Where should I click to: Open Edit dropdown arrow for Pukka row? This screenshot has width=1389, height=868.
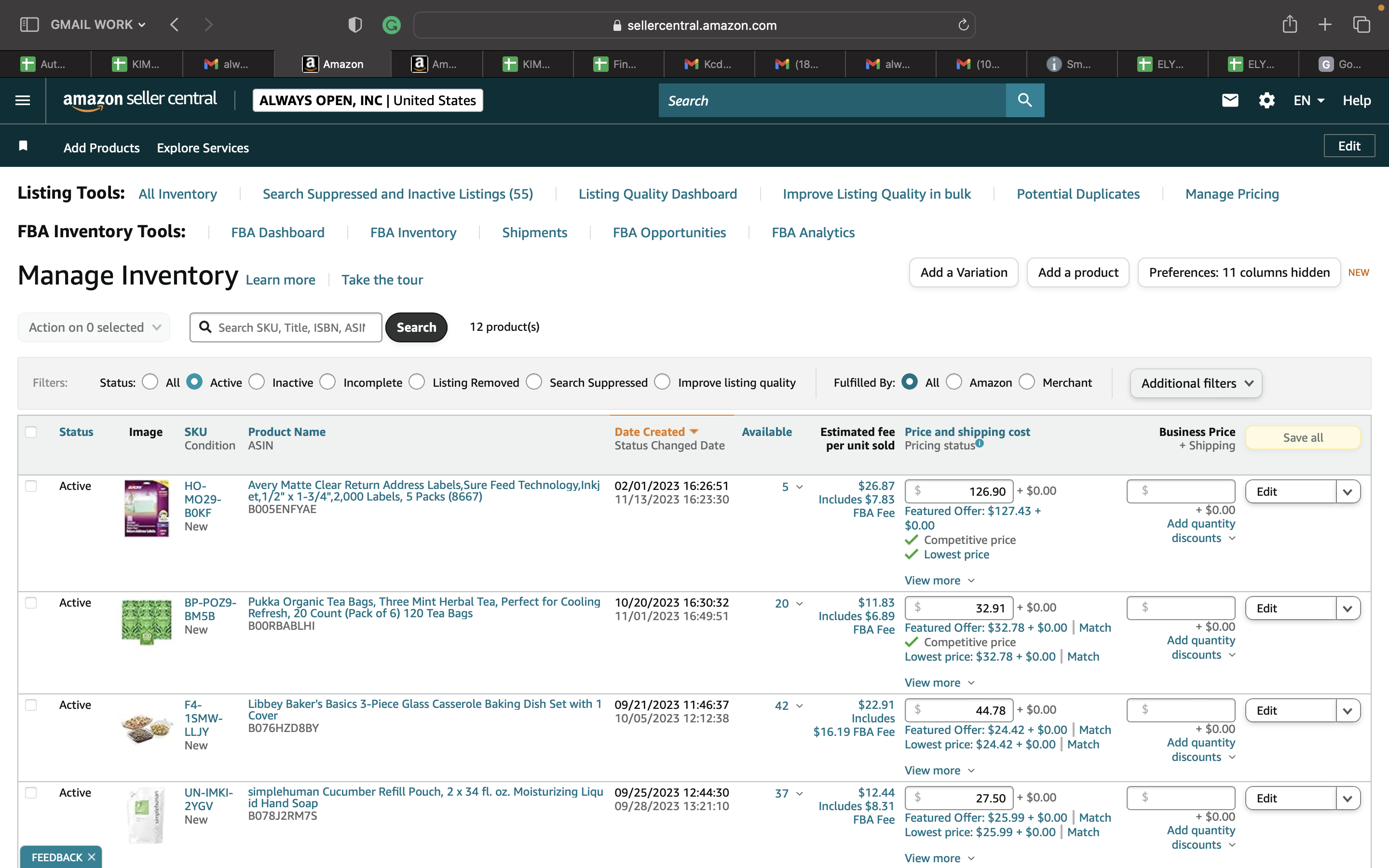[x=1348, y=608]
